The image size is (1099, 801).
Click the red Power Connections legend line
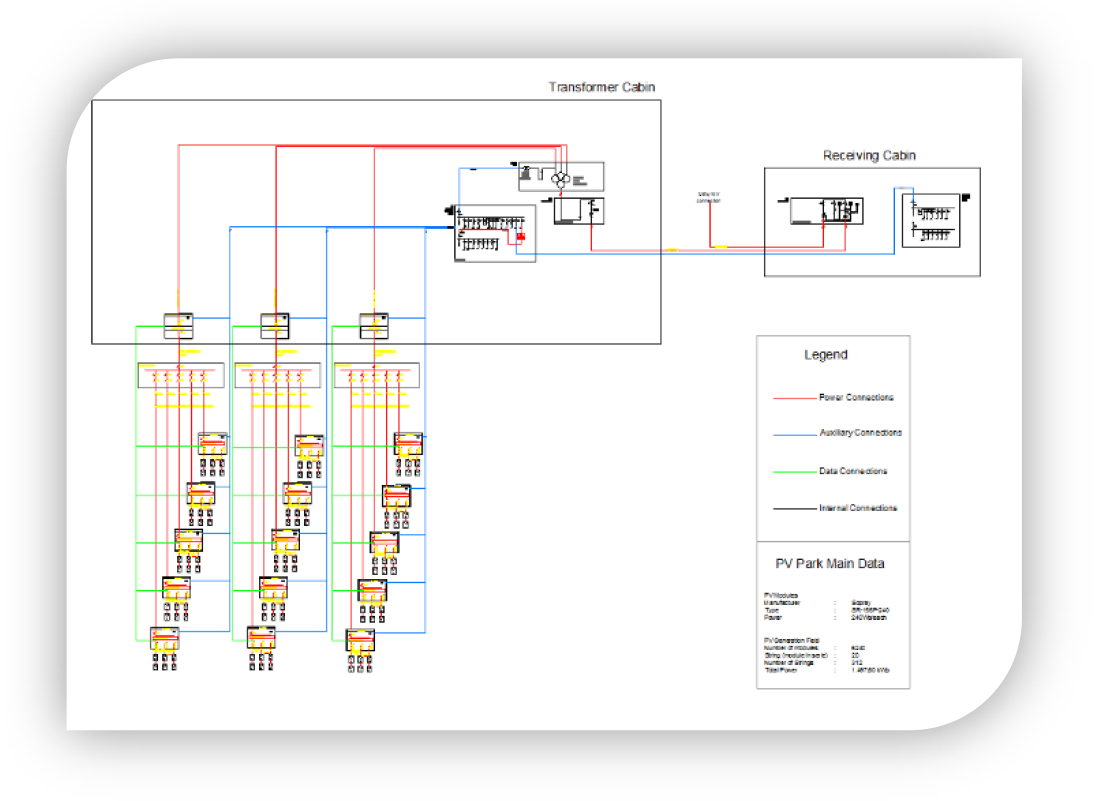(x=796, y=398)
